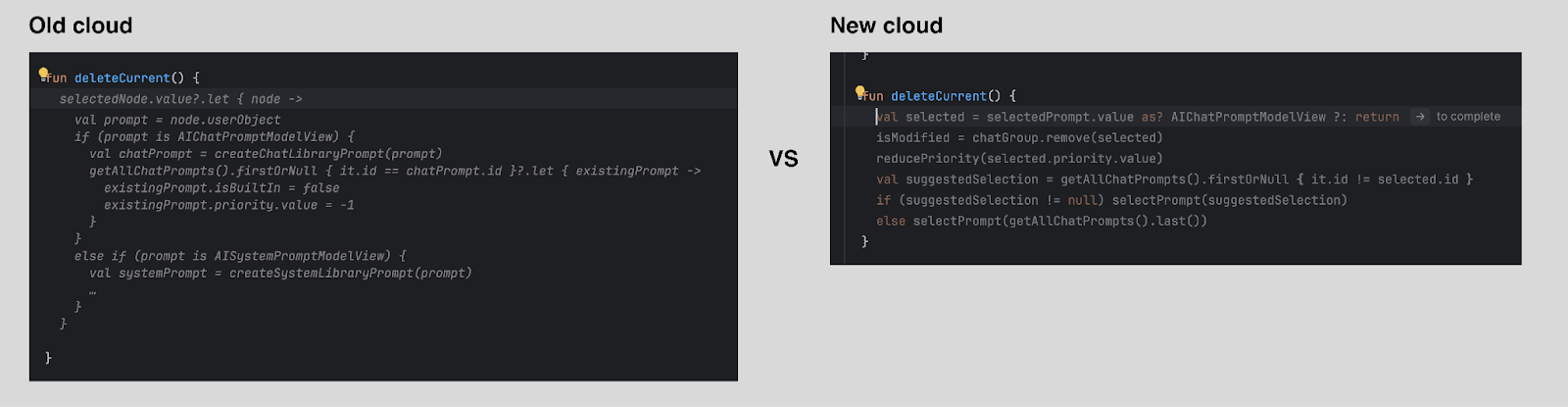Image resolution: width=1568 pixels, height=407 pixels.
Task: Click the existingPrompt.isBuiltIn = false line
Action: point(221,188)
